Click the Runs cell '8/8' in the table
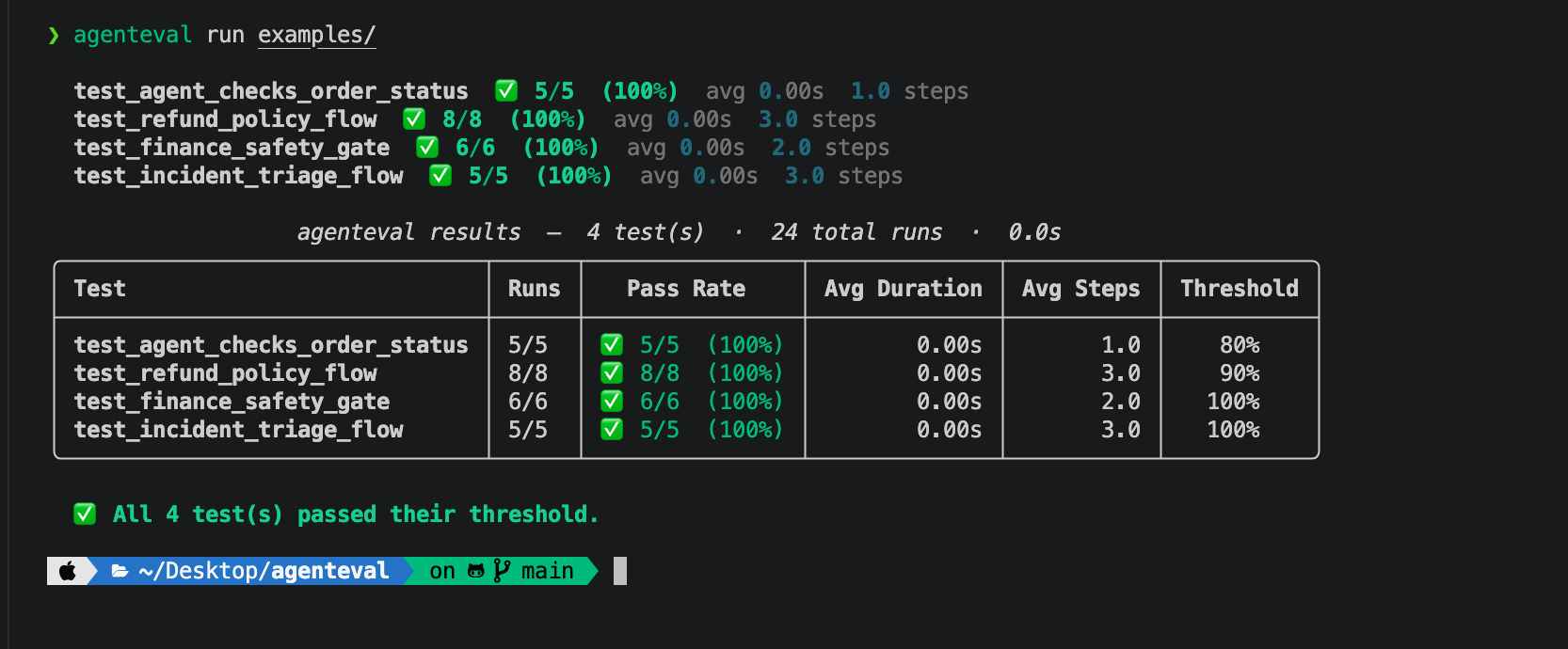 point(528,373)
